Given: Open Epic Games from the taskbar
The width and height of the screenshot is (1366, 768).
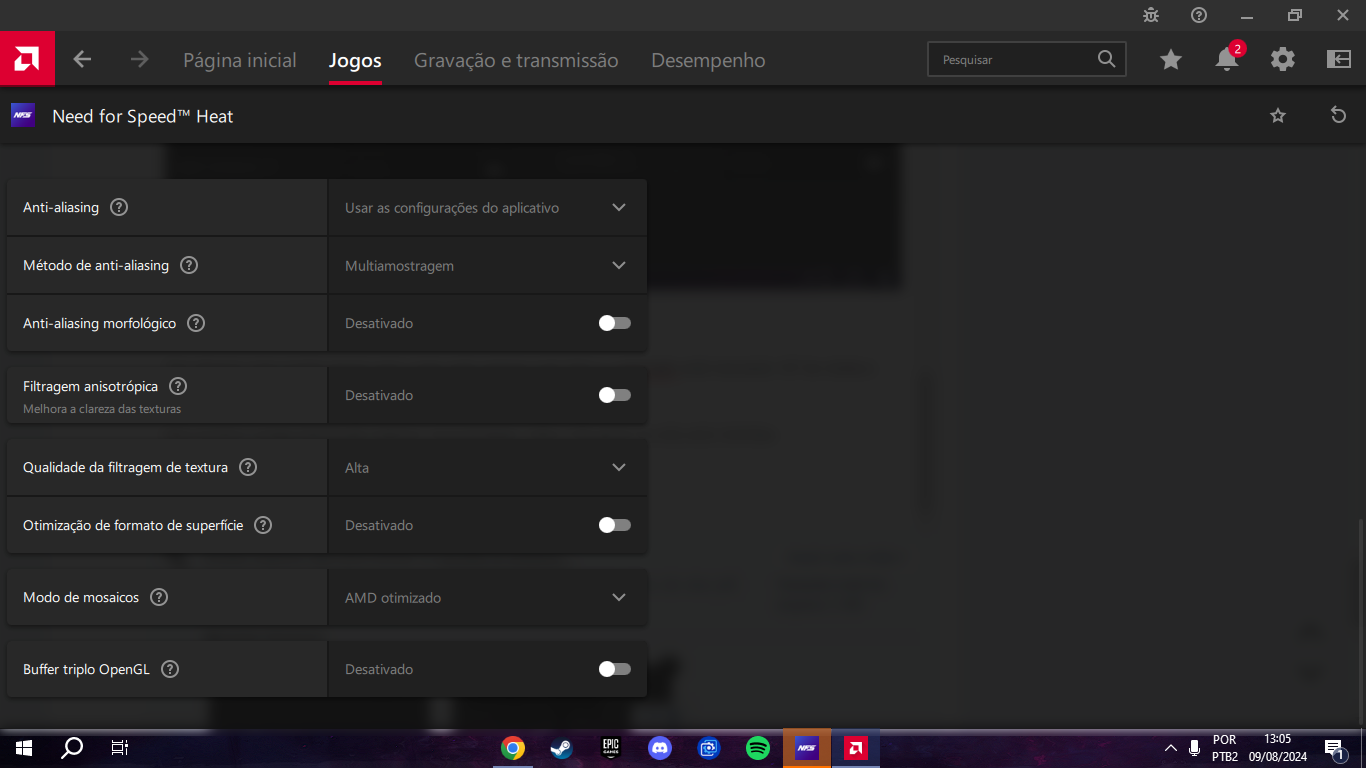Looking at the screenshot, I should point(611,748).
